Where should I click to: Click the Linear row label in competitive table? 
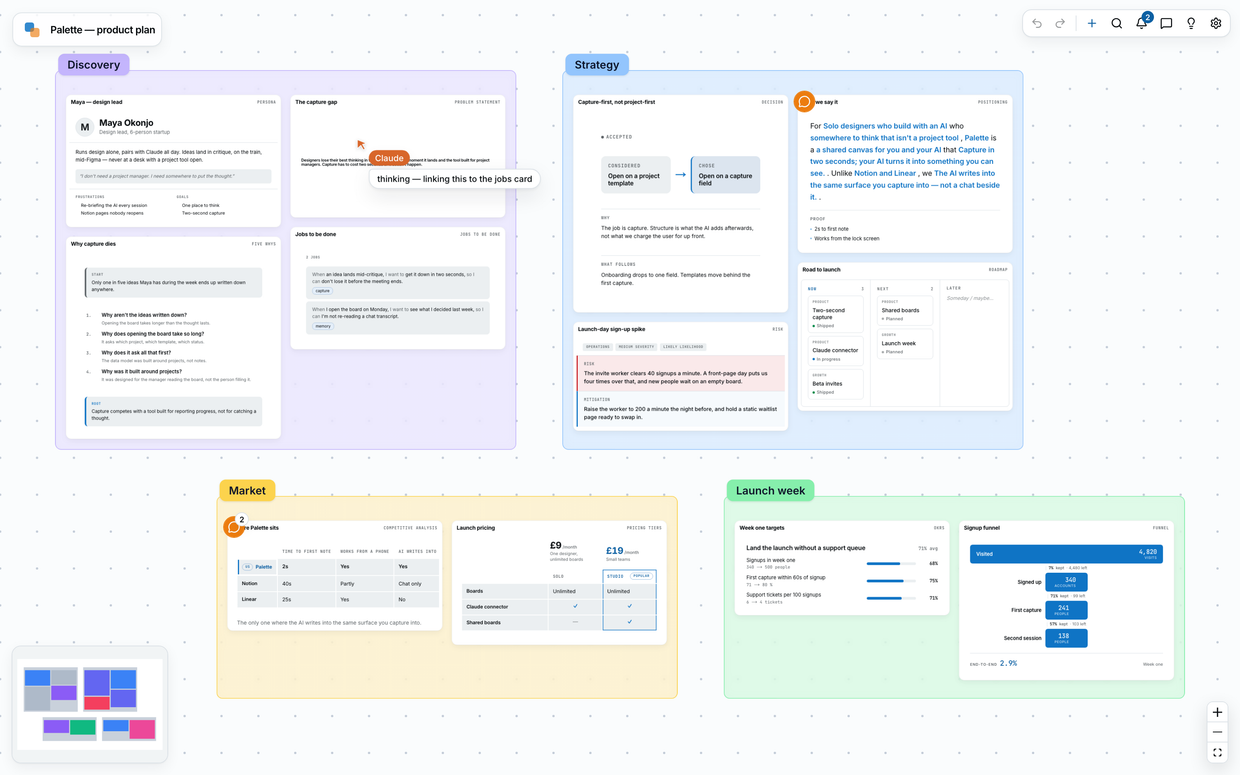click(249, 599)
